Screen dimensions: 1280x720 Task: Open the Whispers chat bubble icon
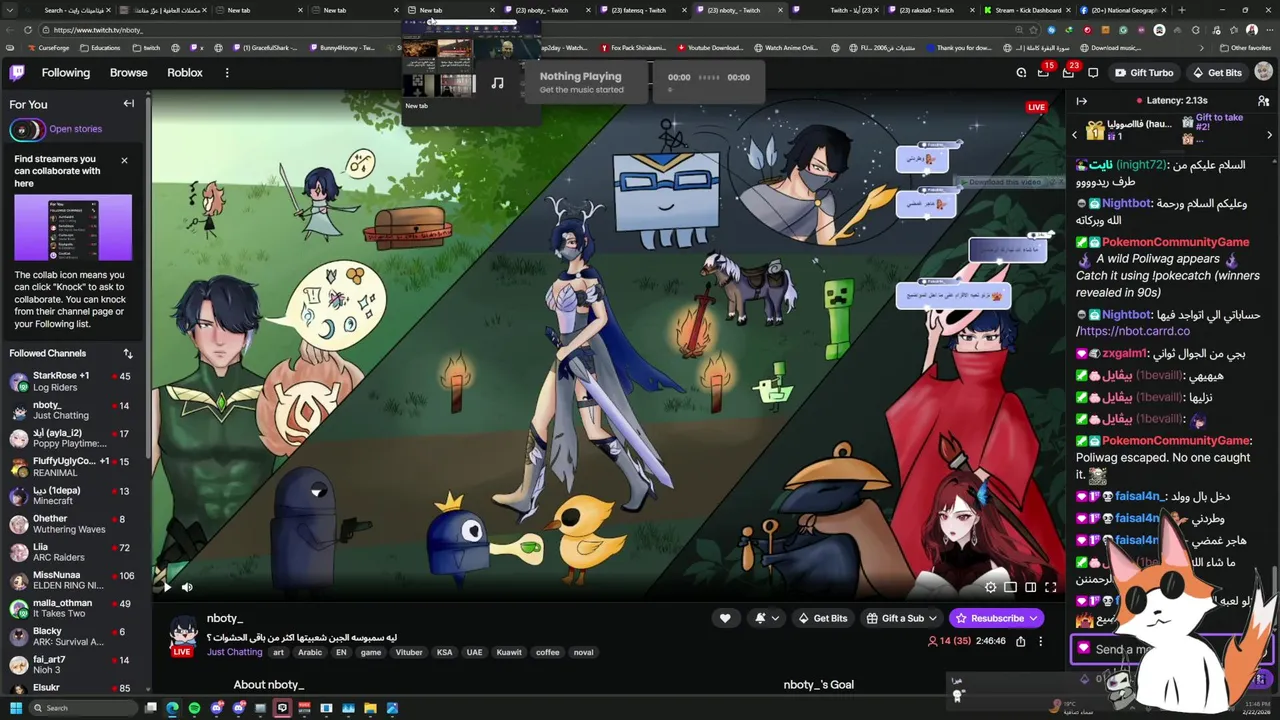click(x=1093, y=72)
